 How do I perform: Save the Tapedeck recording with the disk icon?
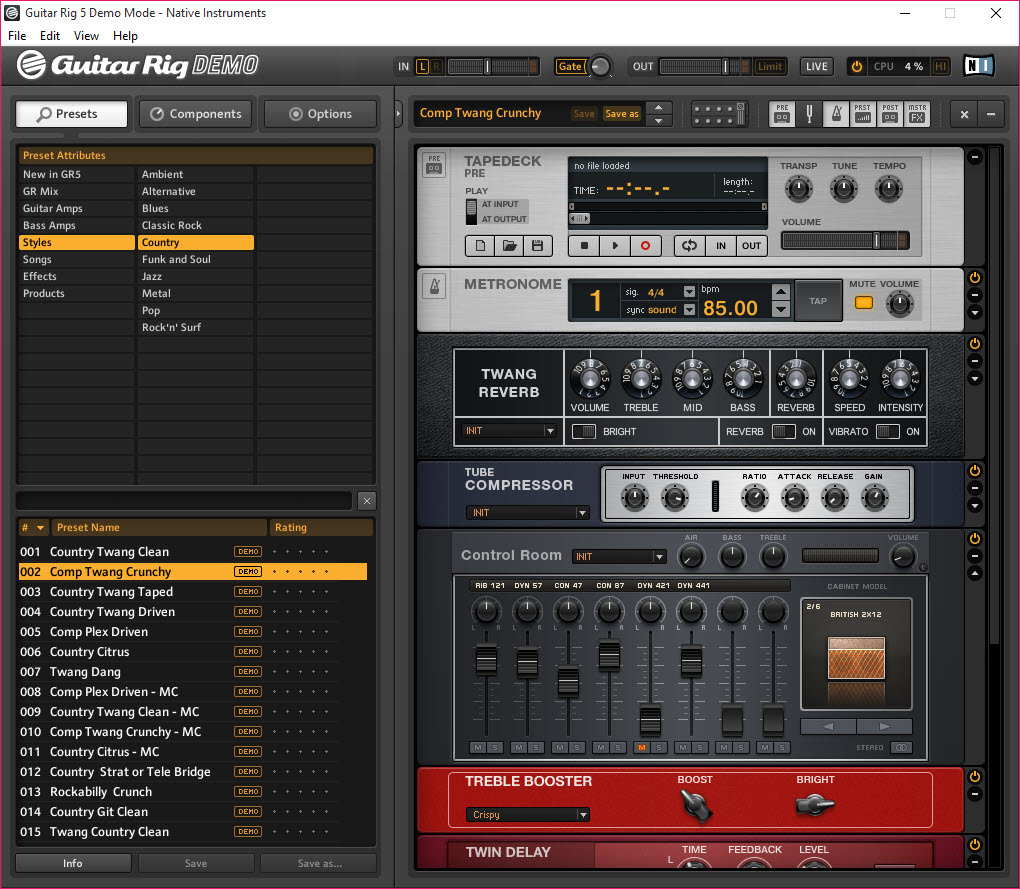pos(538,246)
